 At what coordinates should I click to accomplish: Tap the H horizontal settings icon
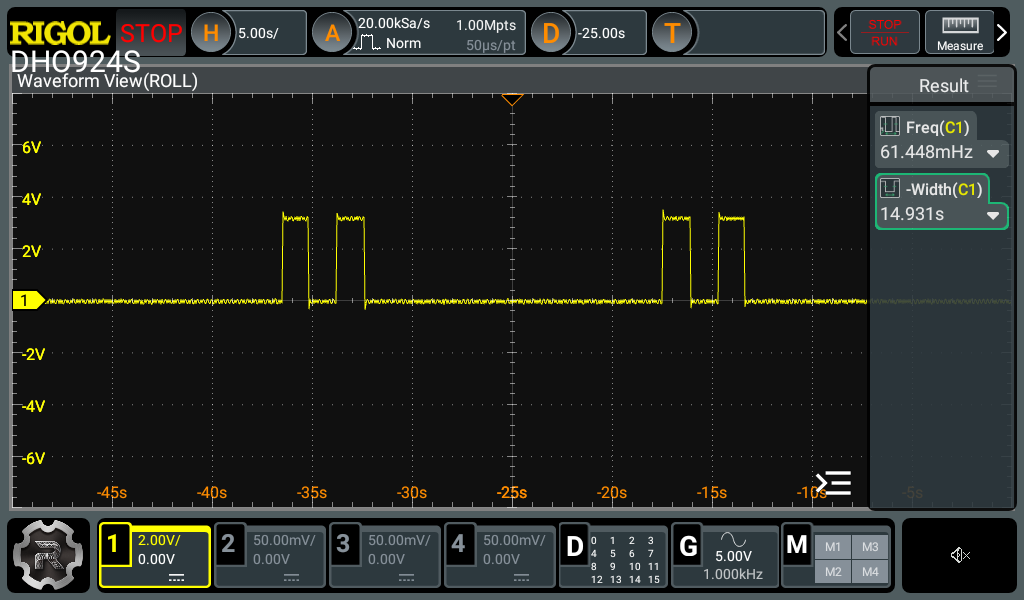tap(211, 33)
